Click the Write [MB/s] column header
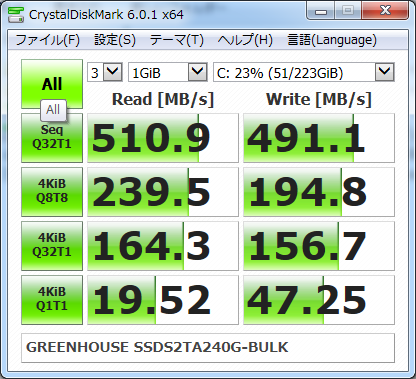416x379 pixels. [x=319, y=99]
